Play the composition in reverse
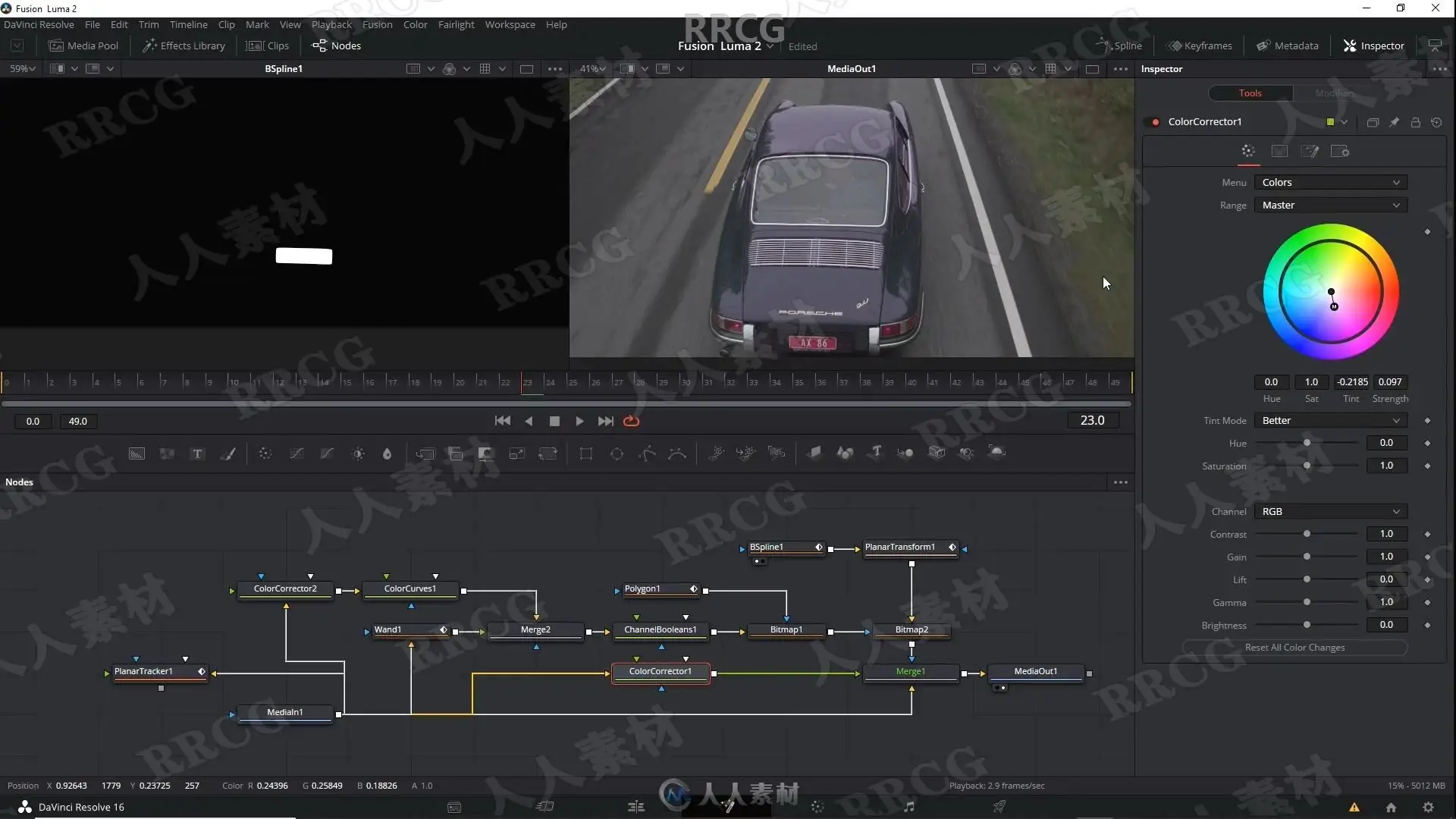 [529, 421]
